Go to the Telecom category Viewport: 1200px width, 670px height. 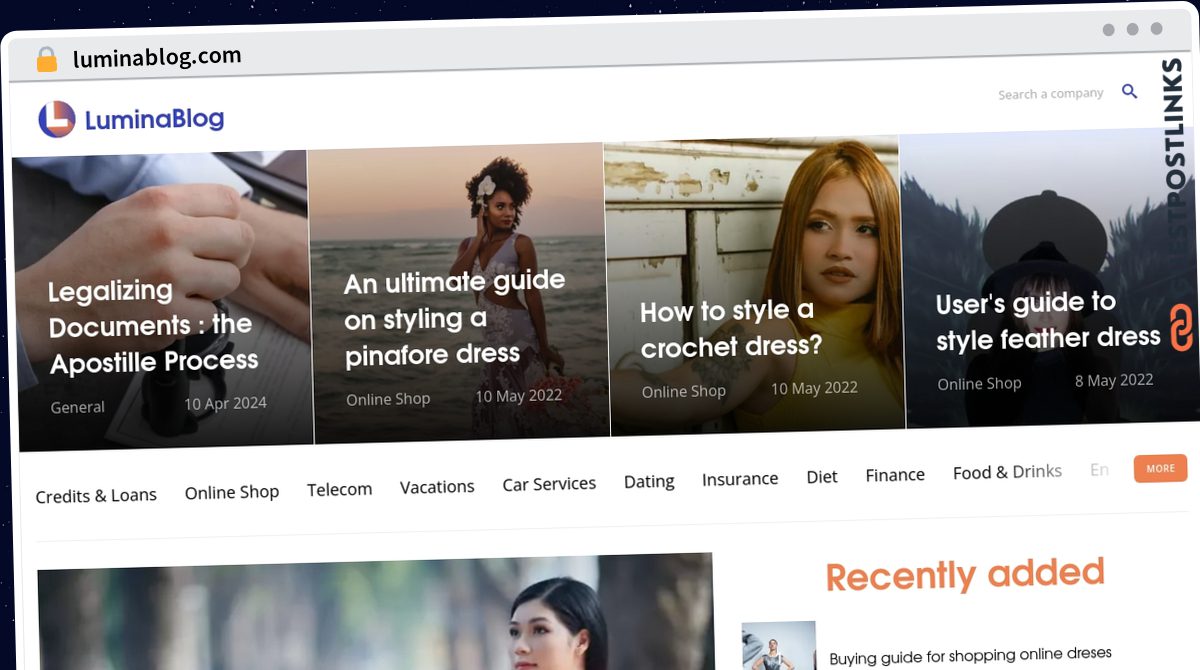click(x=339, y=489)
